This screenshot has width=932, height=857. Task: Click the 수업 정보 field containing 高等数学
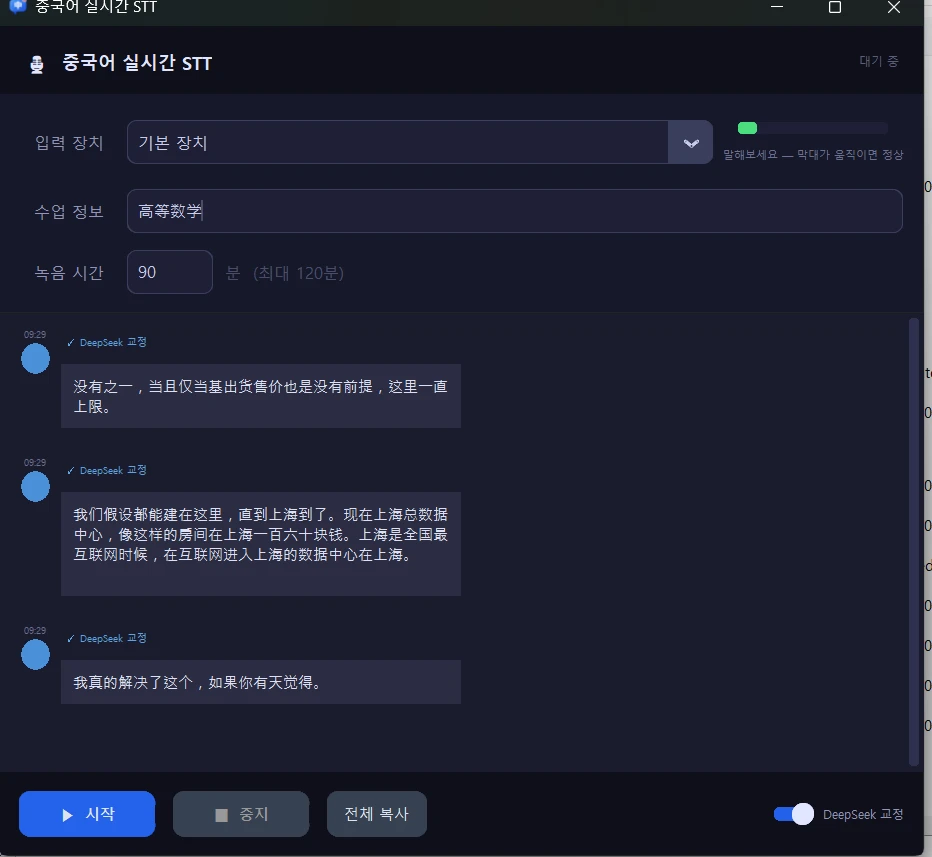pos(515,211)
